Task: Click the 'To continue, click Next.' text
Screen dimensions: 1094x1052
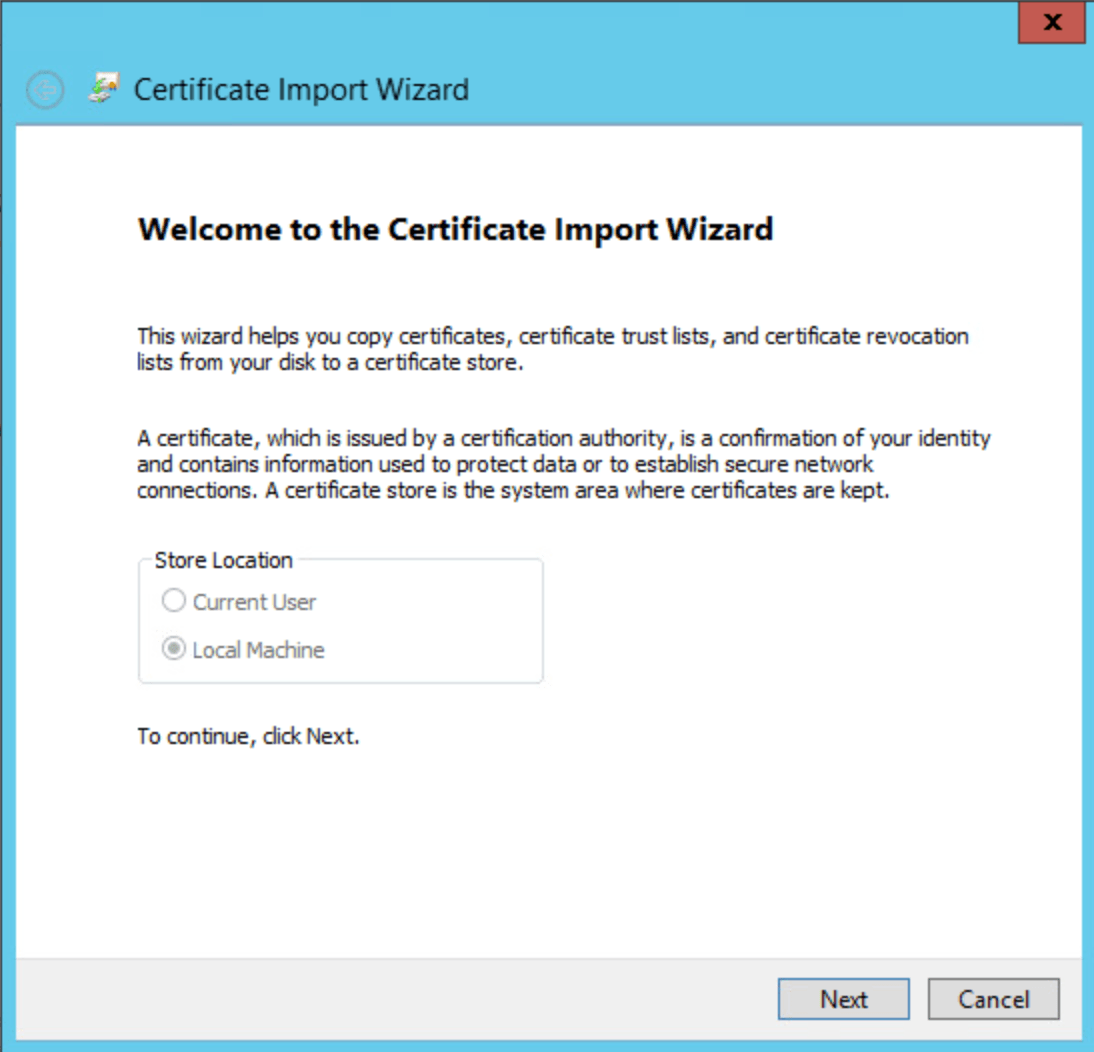Action: 248,737
